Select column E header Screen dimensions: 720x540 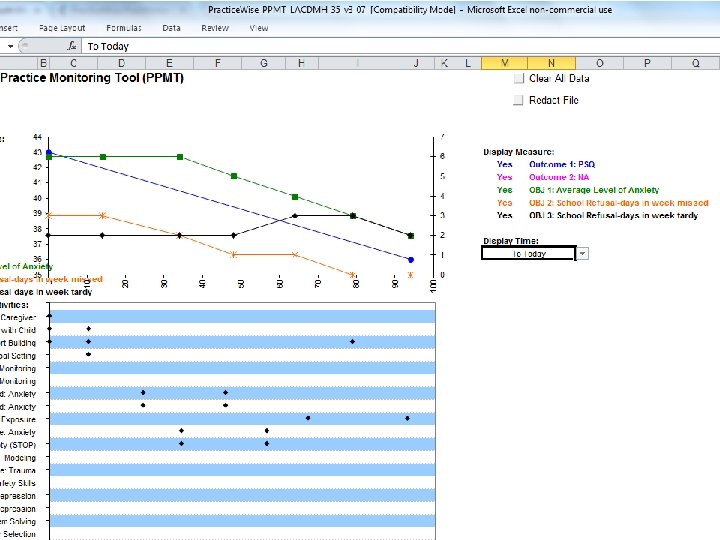(169, 63)
